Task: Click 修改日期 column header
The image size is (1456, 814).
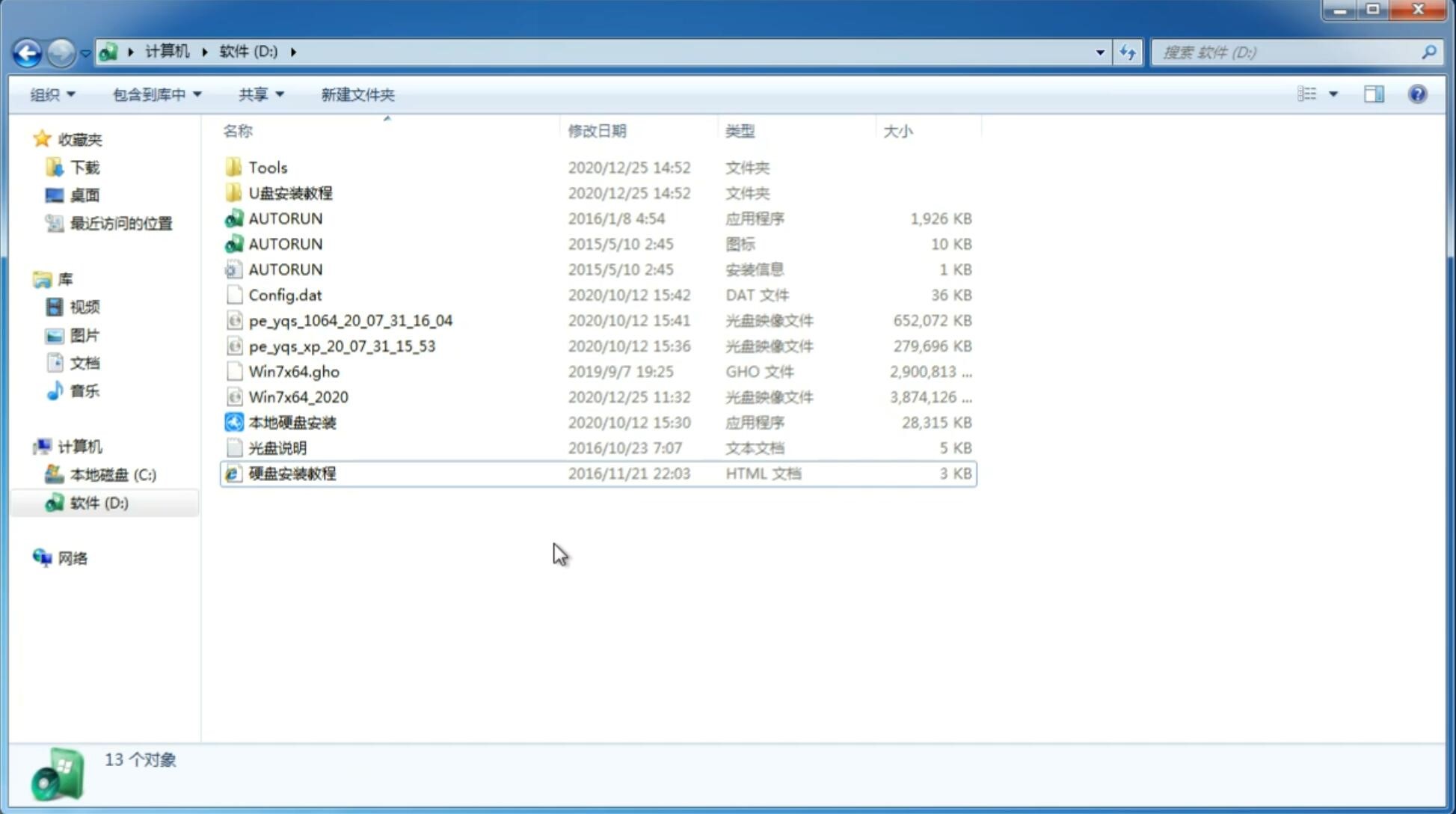Action: point(597,131)
